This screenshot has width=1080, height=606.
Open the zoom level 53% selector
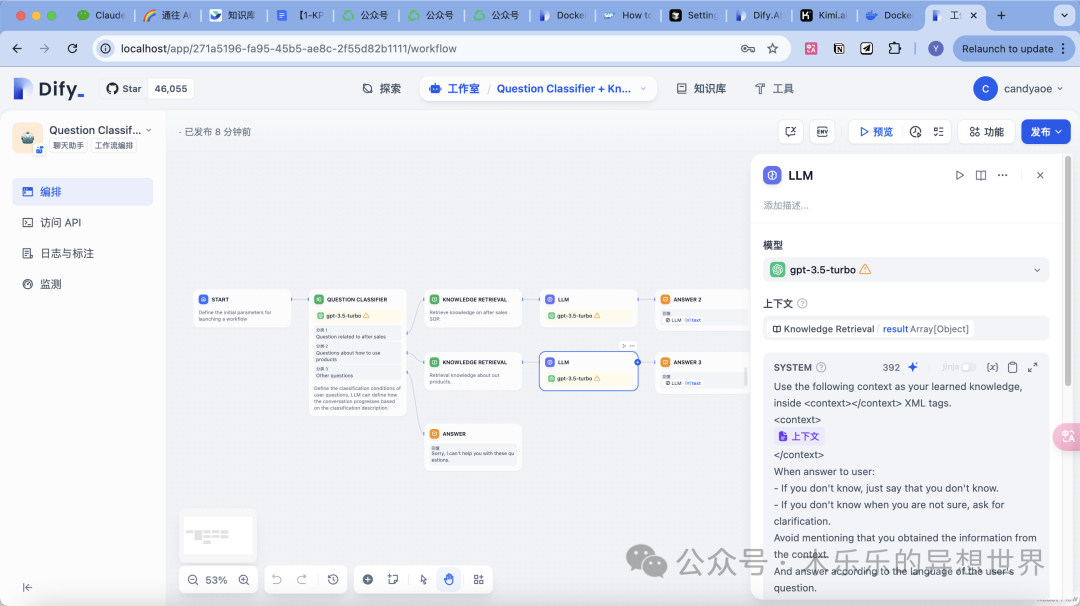click(216, 580)
